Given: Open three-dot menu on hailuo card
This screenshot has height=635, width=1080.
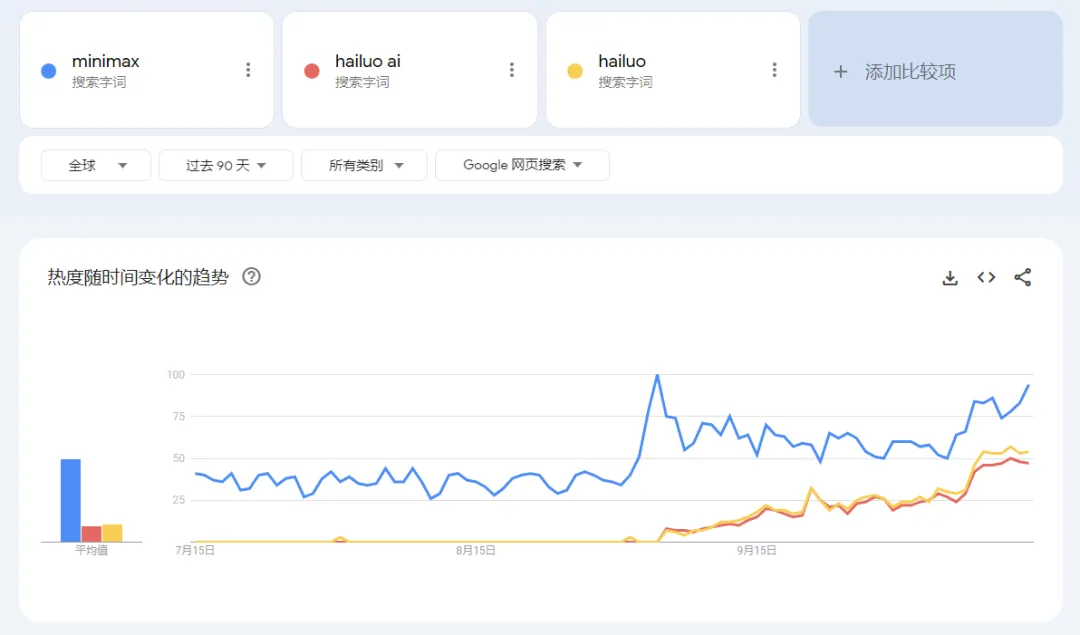Looking at the screenshot, I should click(774, 70).
